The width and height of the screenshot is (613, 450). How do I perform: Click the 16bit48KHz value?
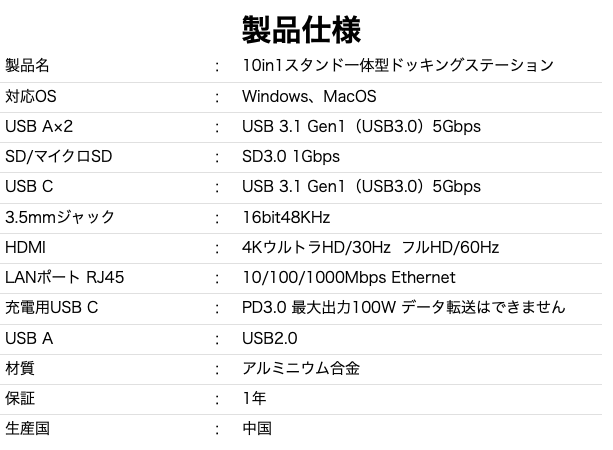click(x=286, y=217)
